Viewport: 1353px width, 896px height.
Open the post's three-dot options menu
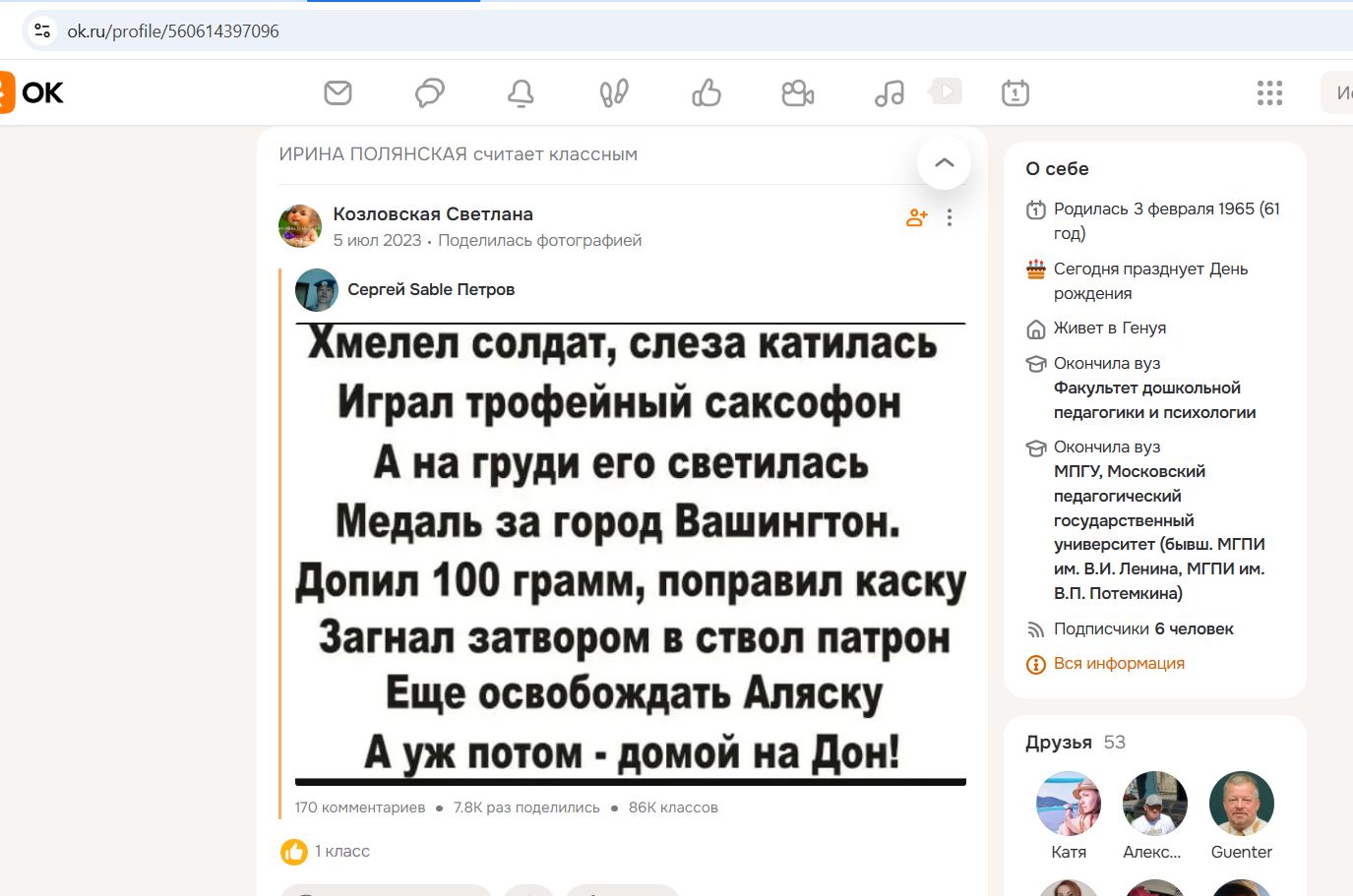pyautogui.click(x=950, y=217)
